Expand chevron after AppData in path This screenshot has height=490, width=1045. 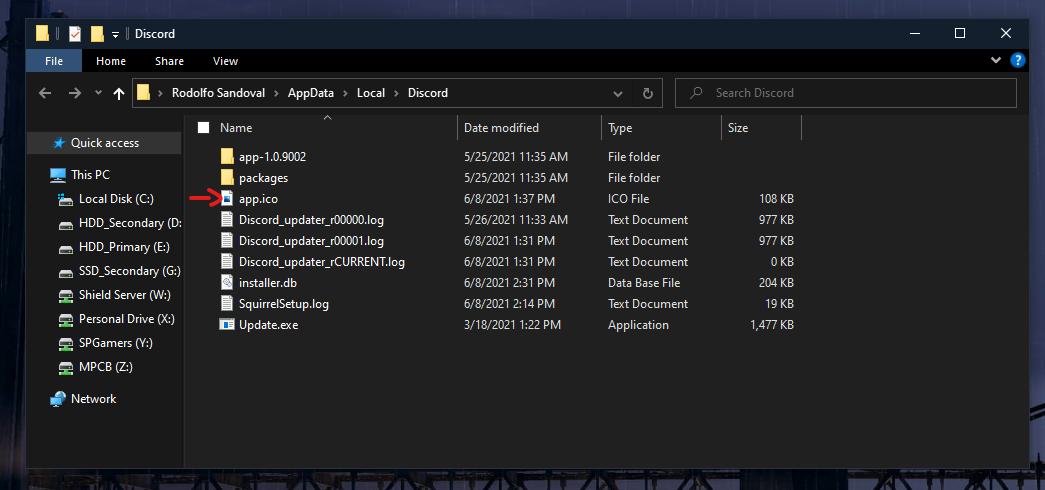coord(345,93)
